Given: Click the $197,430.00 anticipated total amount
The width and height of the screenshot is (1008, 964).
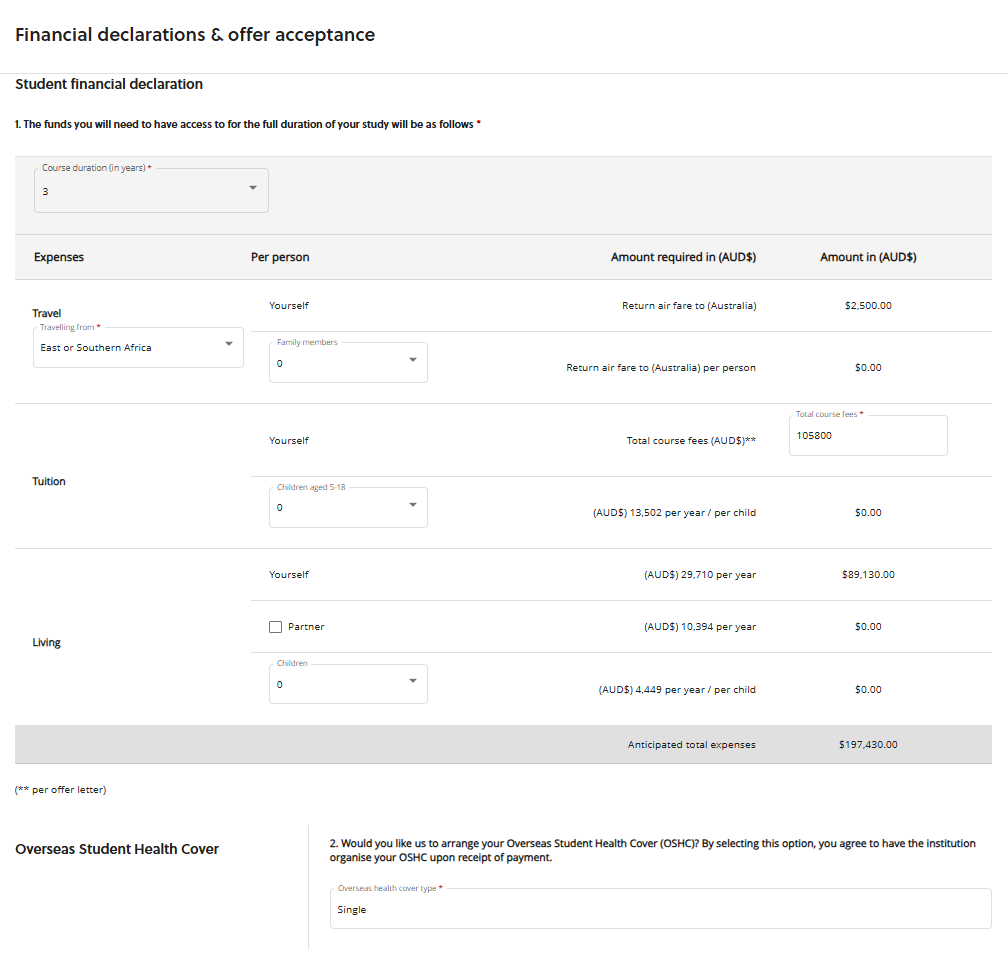Looking at the screenshot, I should [x=868, y=745].
